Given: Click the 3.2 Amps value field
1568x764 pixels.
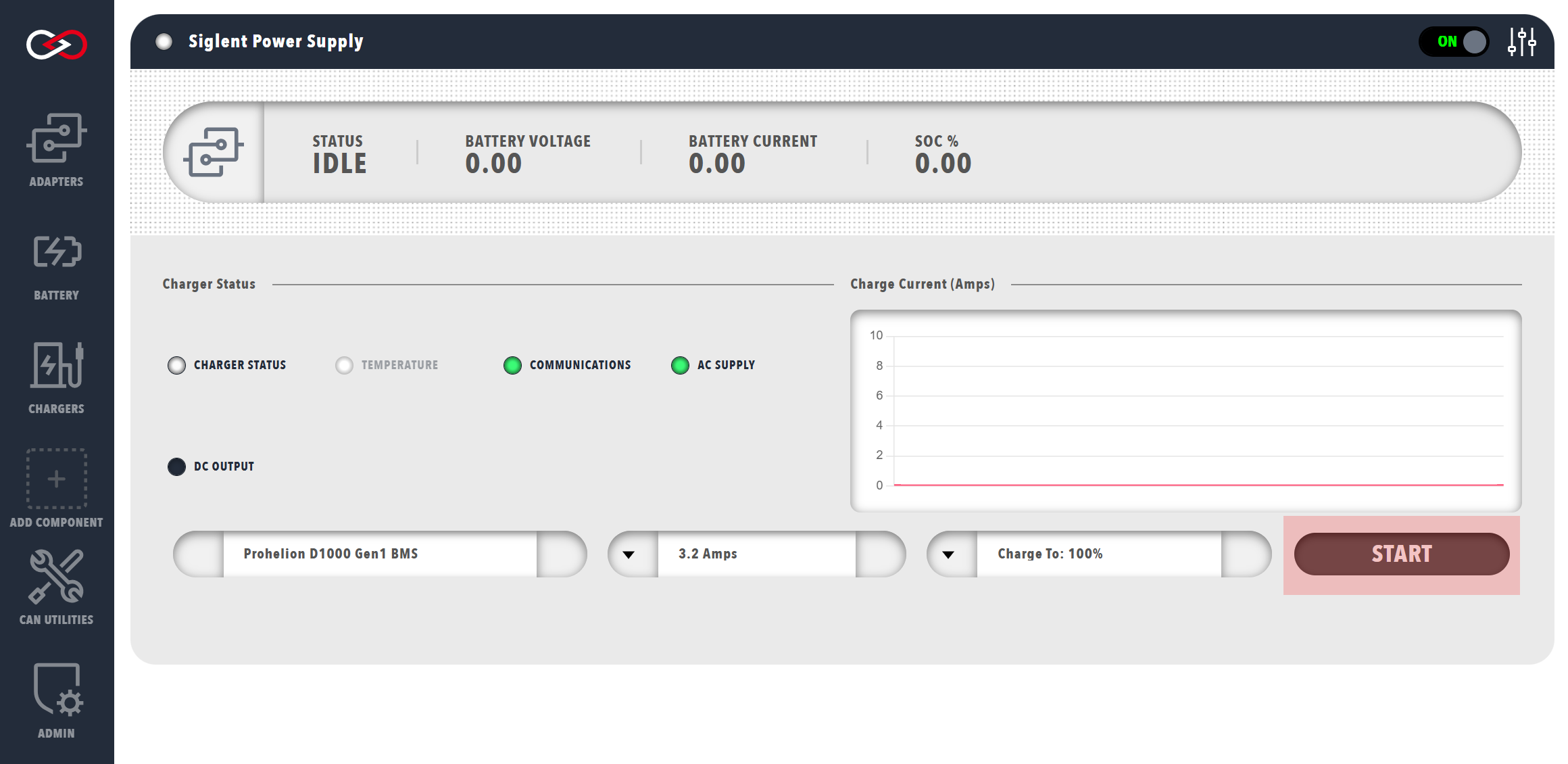Looking at the screenshot, I should pos(757,554).
